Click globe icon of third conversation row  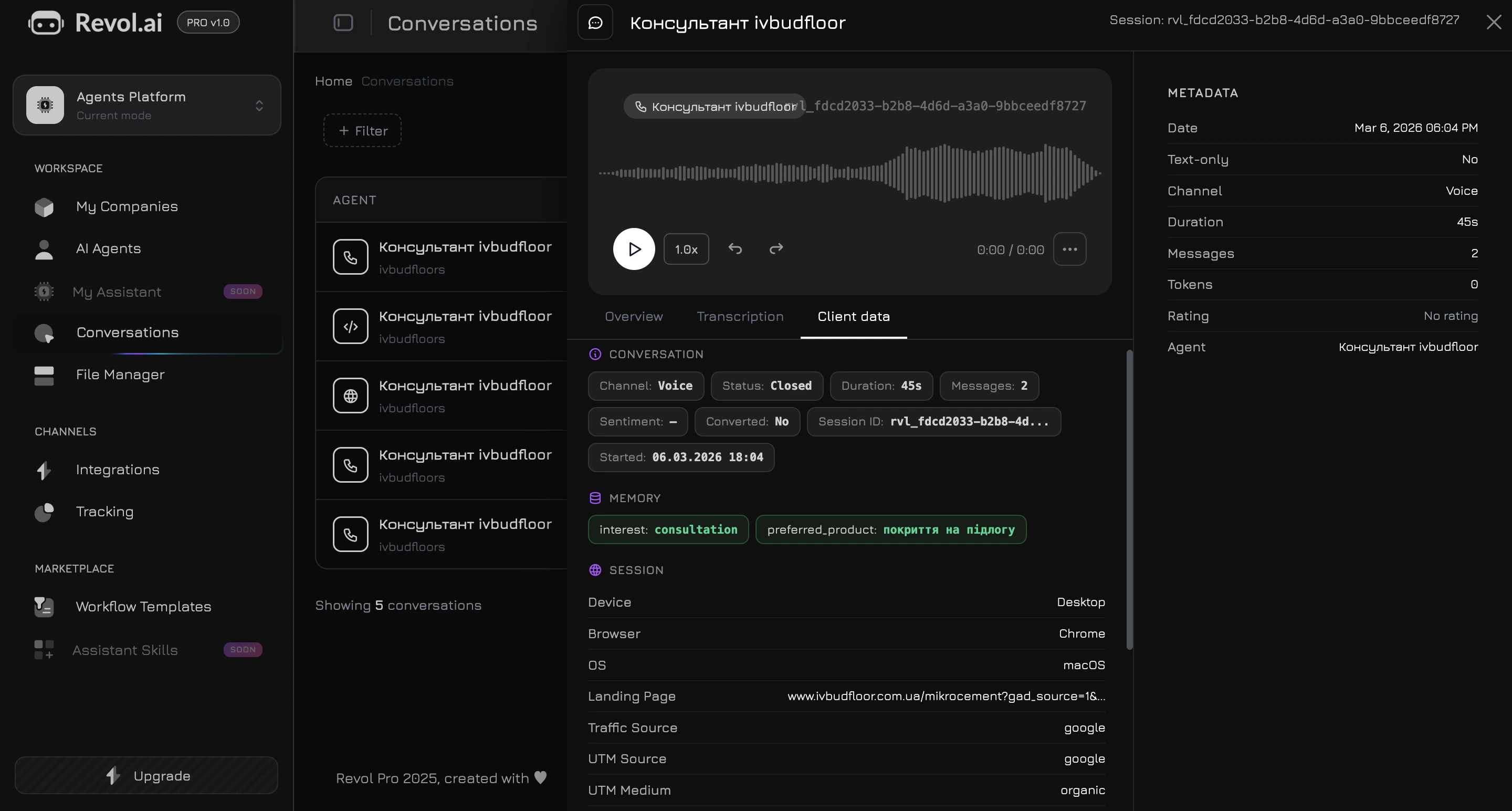[x=350, y=395]
